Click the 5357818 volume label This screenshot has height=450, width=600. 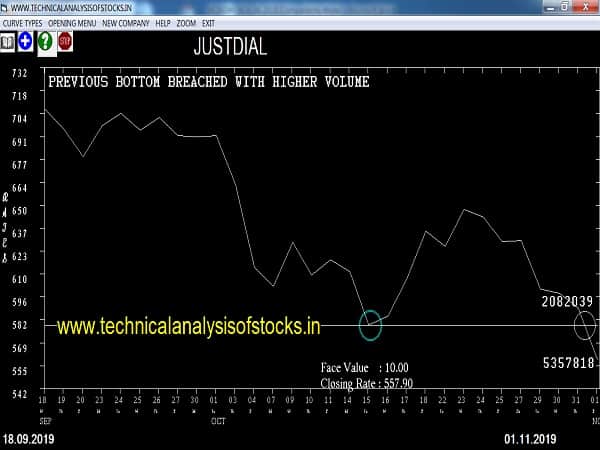coord(567,362)
